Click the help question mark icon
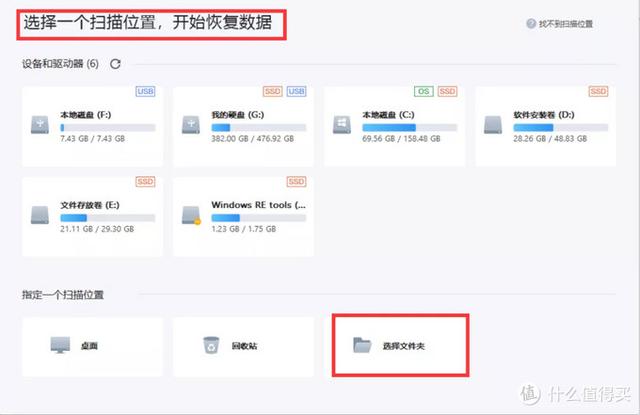The height and width of the screenshot is (415, 640). [531, 24]
